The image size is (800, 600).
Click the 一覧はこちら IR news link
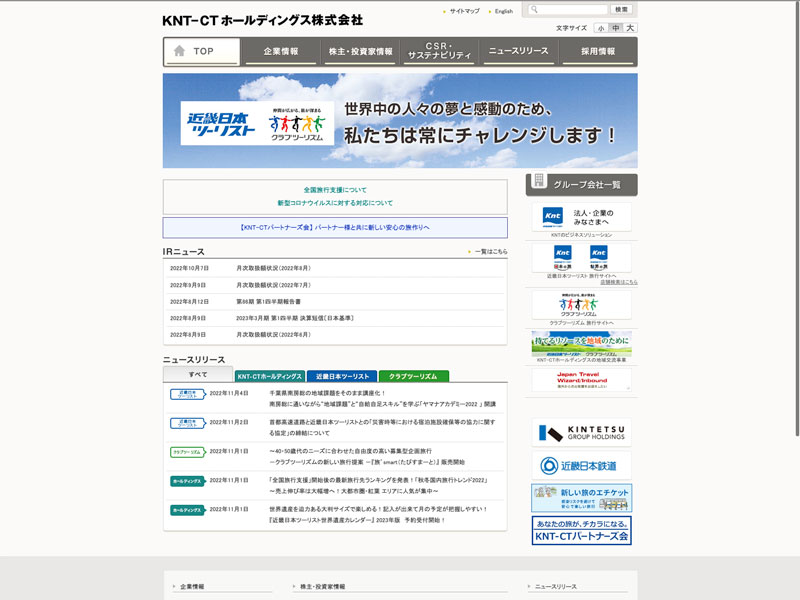click(x=490, y=252)
